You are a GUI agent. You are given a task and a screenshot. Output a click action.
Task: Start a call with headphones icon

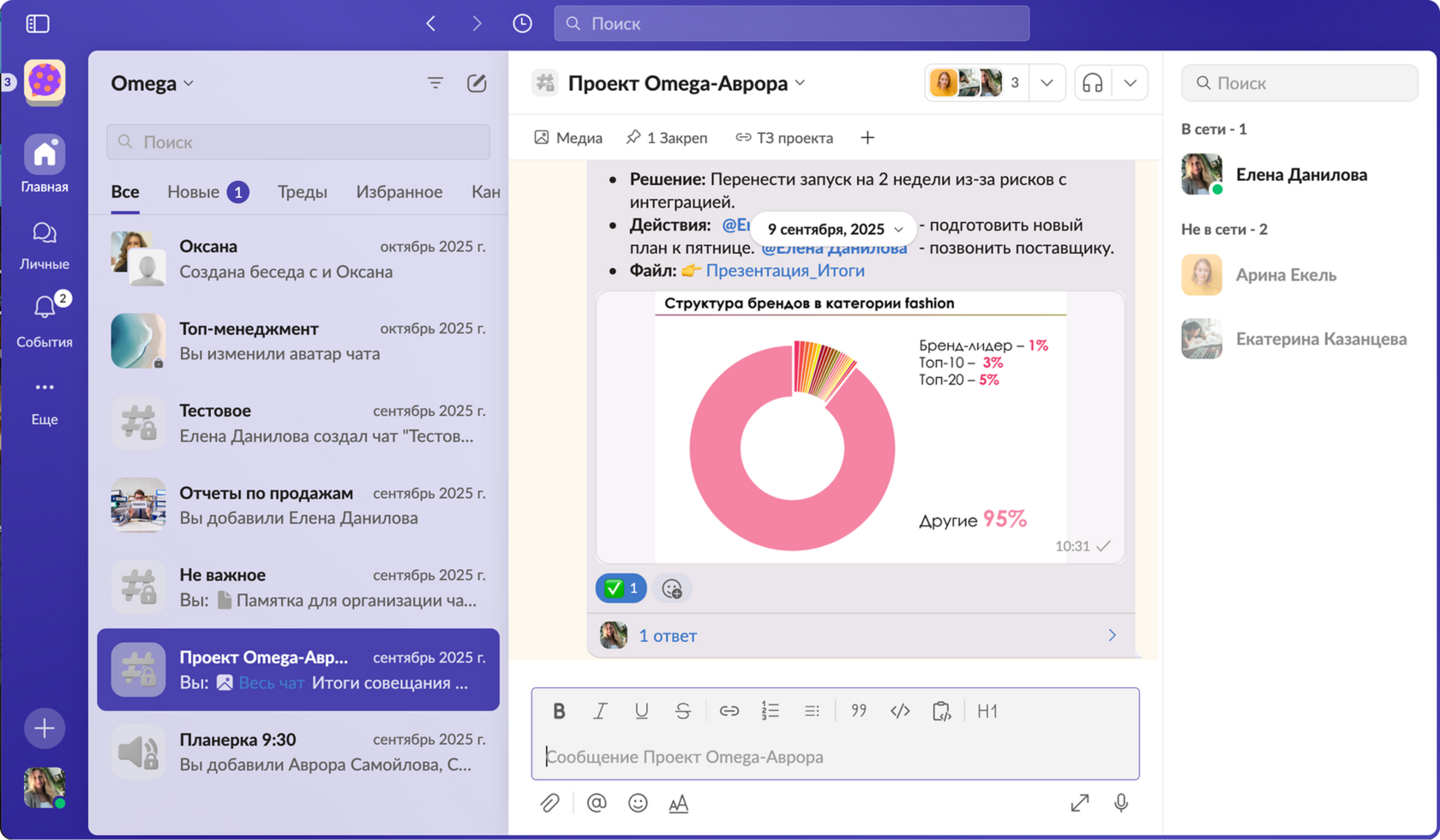coord(1093,83)
